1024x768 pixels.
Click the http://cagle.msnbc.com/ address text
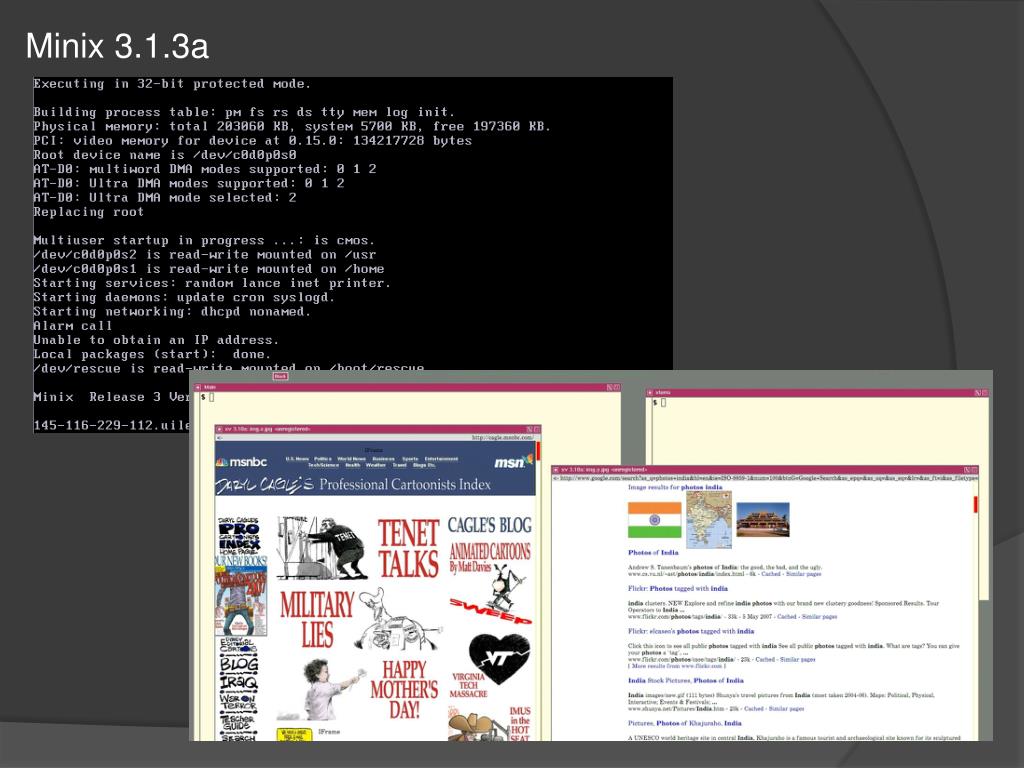(503, 438)
